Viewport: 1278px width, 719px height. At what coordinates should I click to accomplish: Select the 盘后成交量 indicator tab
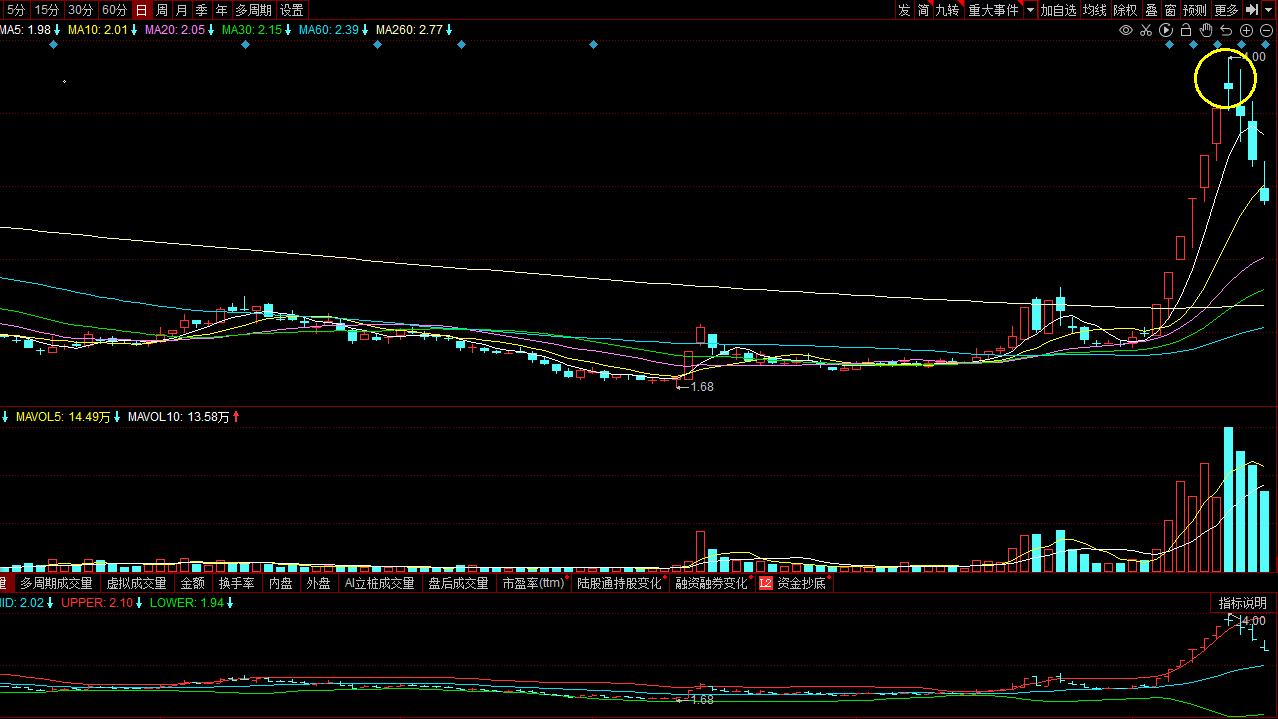click(x=458, y=583)
